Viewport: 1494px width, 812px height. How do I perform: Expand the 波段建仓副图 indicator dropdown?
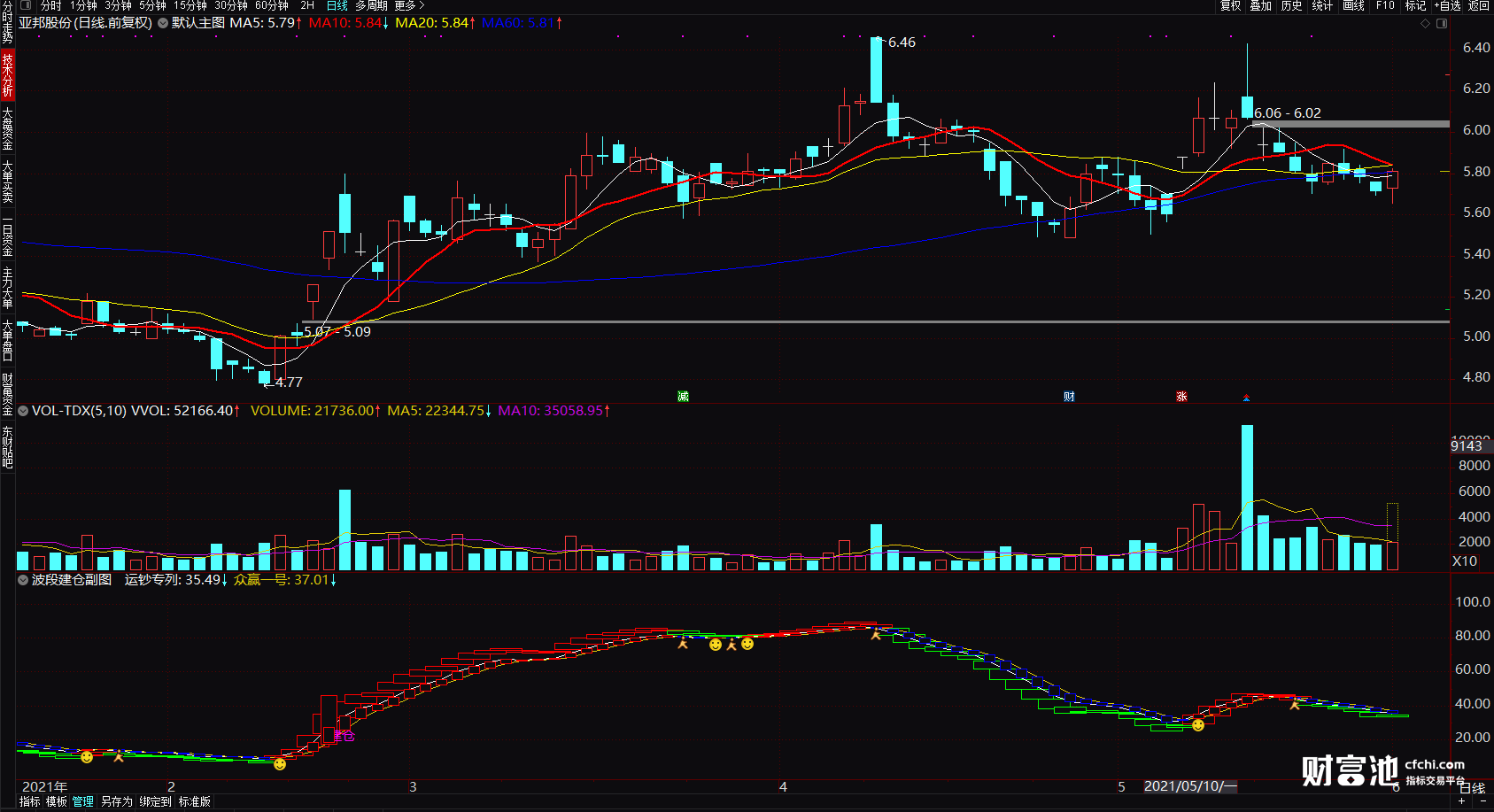point(23,580)
